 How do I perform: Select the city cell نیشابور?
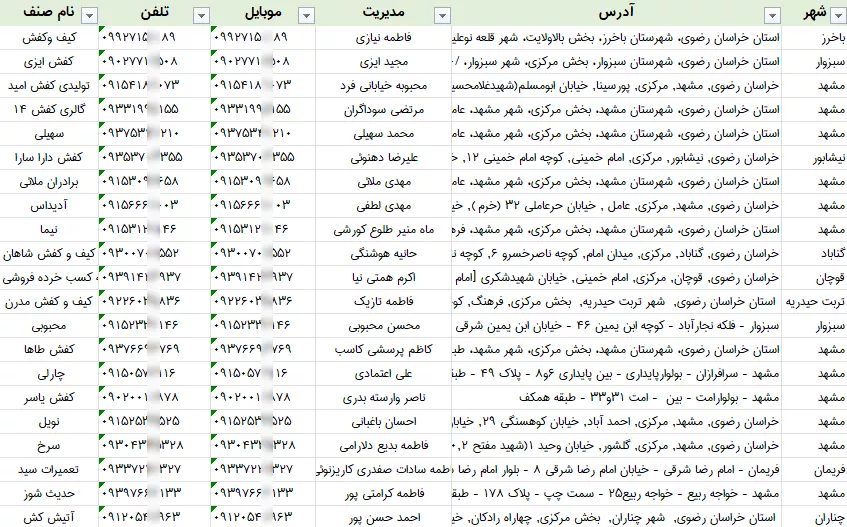coord(815,158)
